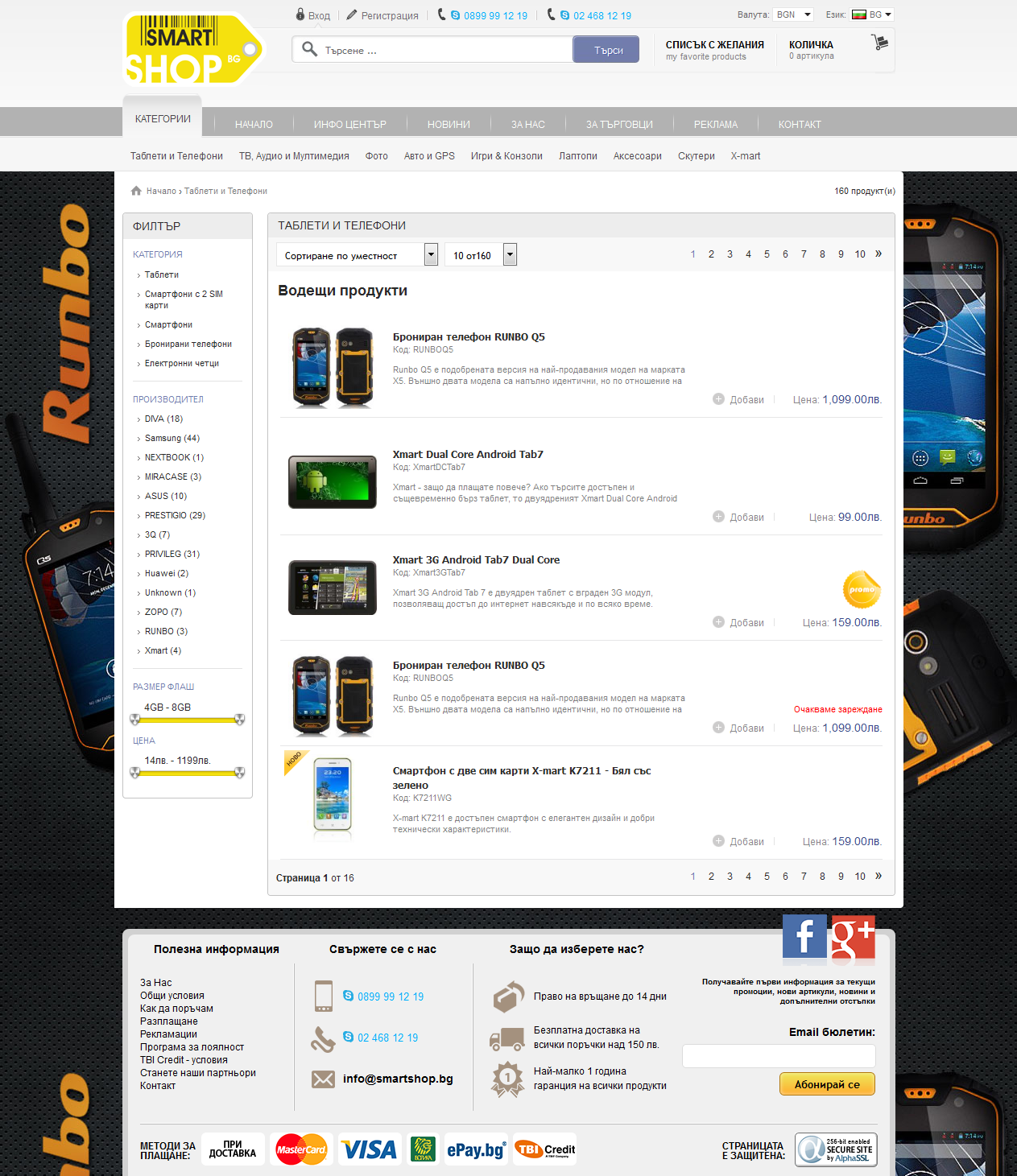The width and height of the screenshot is (1017, 1176).
Task: Open the items per page dropdown
Action: coord(510,255)
